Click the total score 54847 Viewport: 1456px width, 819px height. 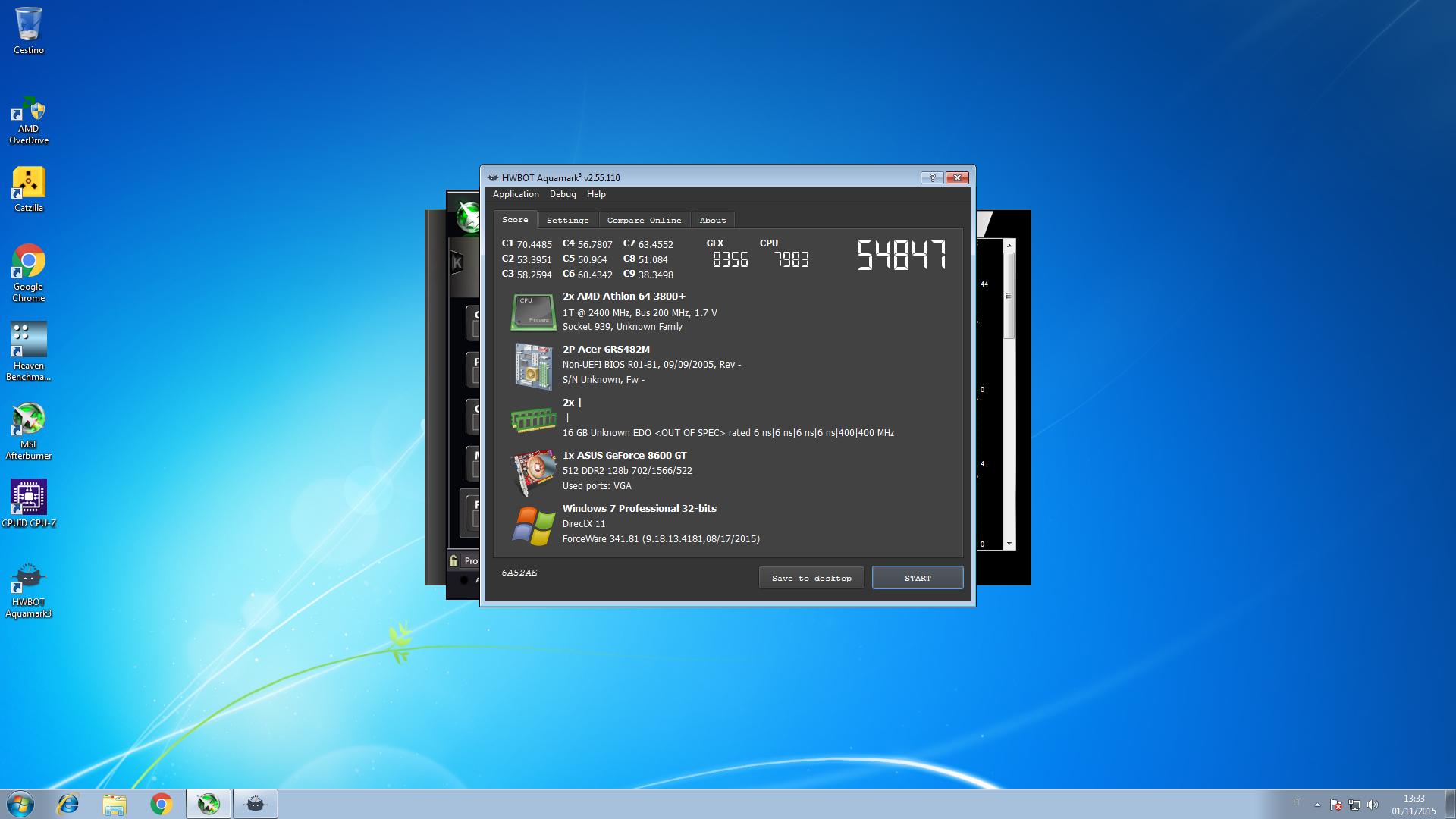coord(901,255)
